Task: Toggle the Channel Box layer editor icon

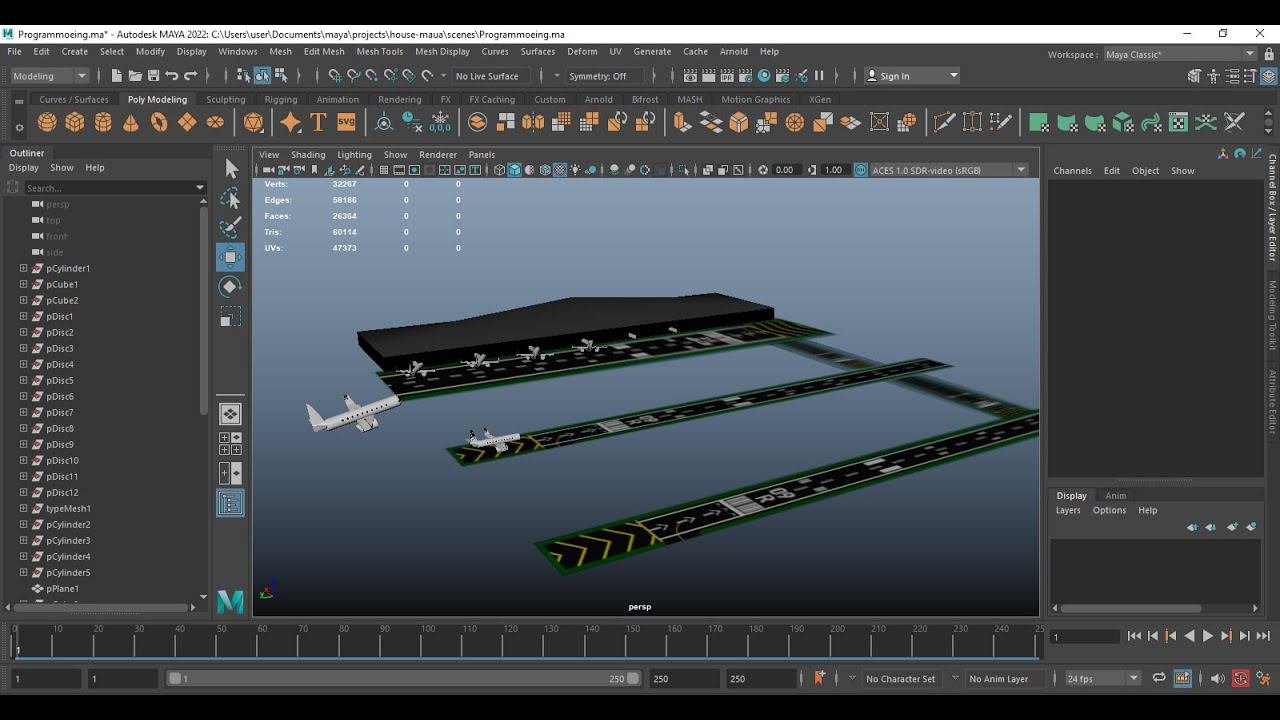Action: (x=1268, y=76)
